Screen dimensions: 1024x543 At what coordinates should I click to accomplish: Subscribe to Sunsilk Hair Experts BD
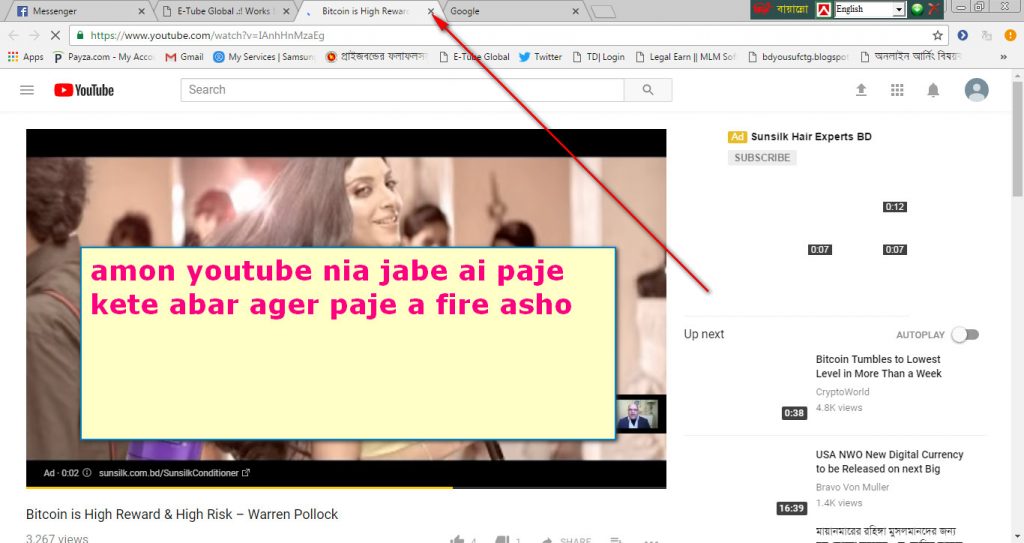pos(762,158)
